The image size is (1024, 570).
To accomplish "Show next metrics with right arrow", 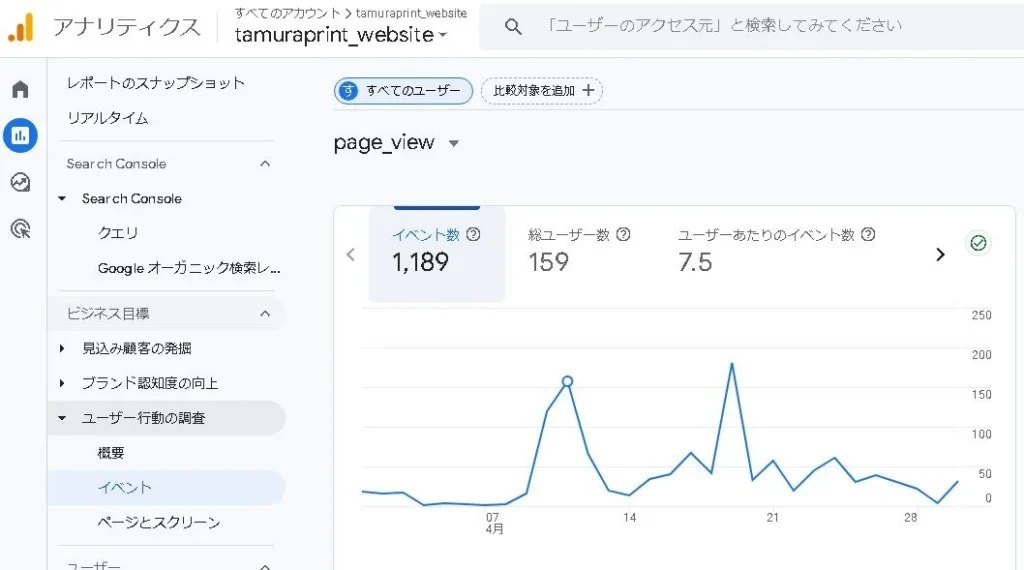I will 940,255.
